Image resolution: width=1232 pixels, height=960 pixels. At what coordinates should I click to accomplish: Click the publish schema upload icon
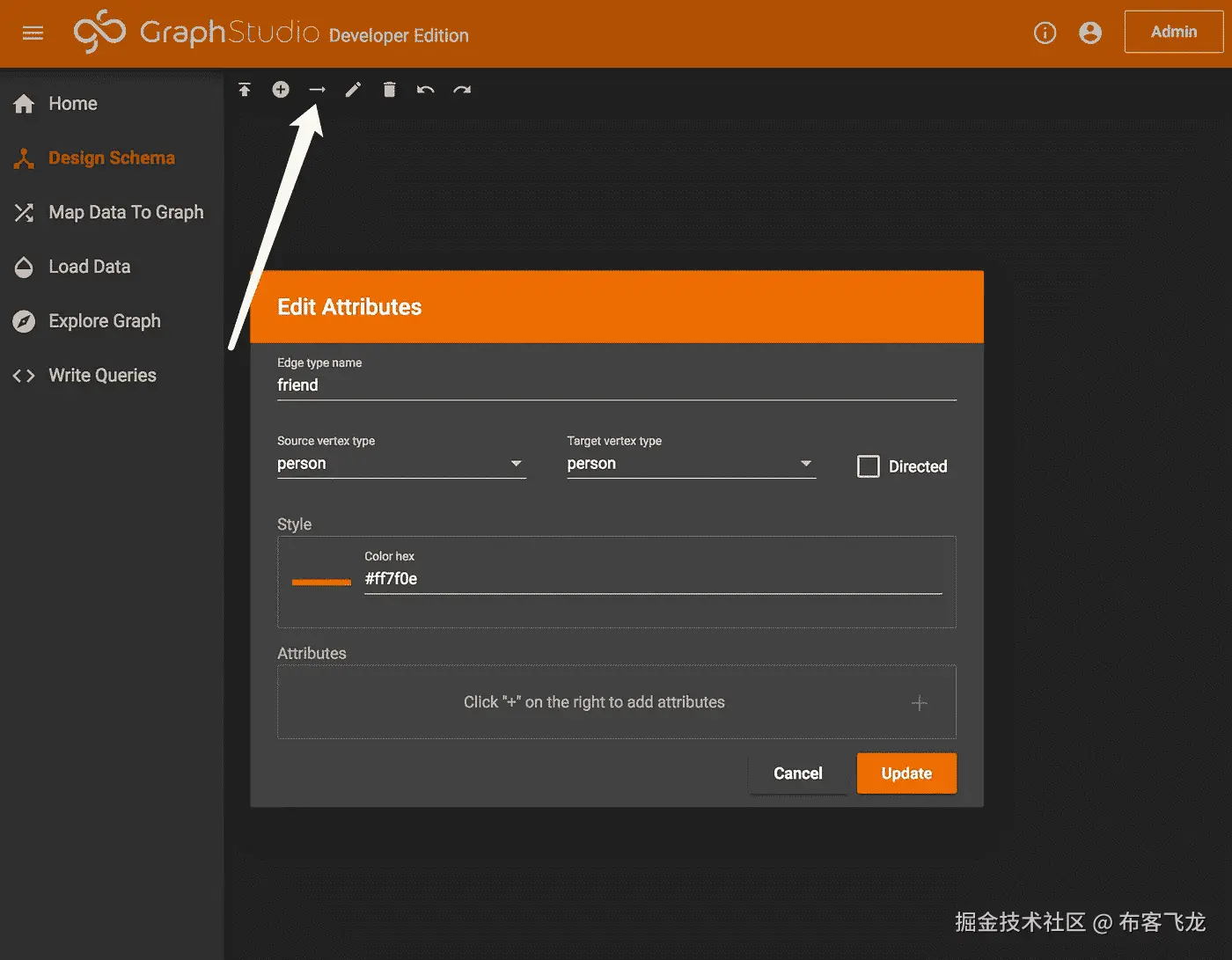click(245, 90)
